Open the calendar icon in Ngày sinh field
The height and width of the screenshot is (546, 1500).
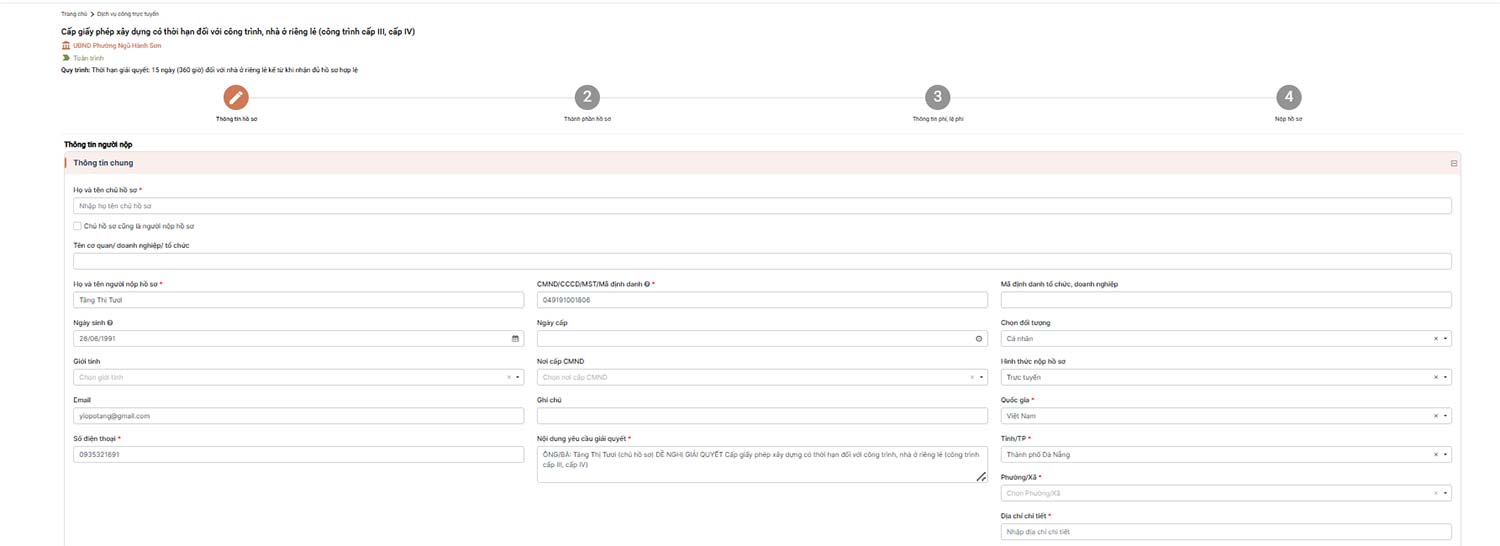[x=515, y=339]
